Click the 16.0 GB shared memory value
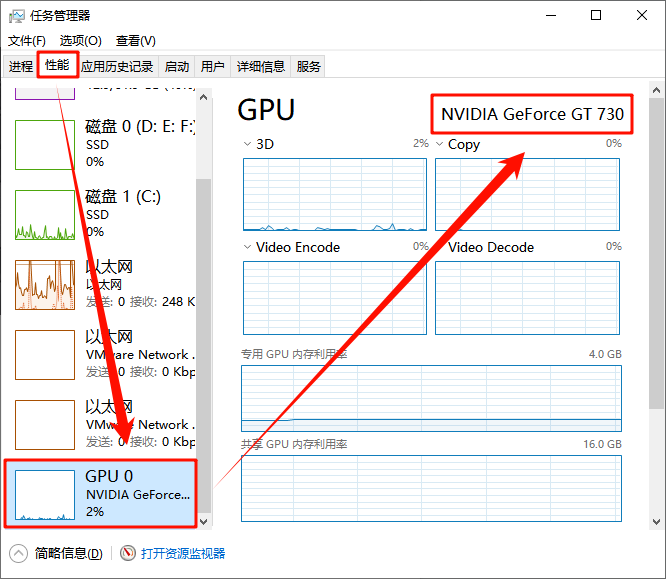 602,444
